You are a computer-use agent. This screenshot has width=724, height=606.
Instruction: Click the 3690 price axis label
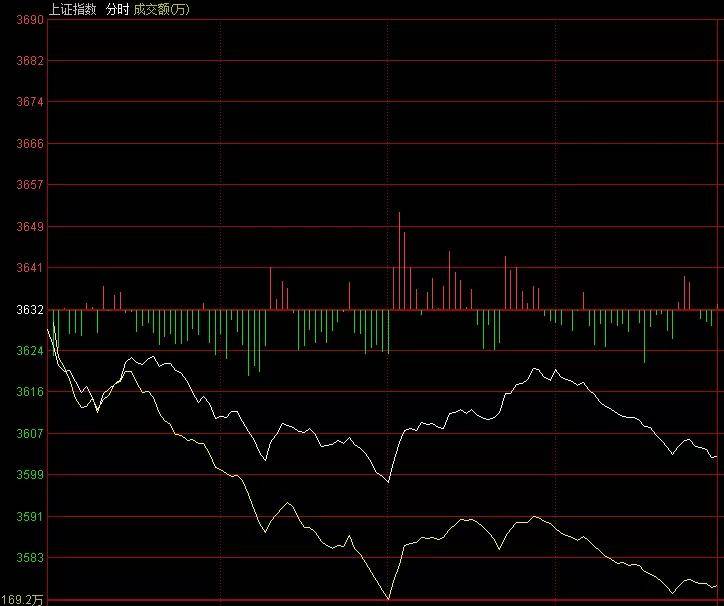[x=30, y=19]
